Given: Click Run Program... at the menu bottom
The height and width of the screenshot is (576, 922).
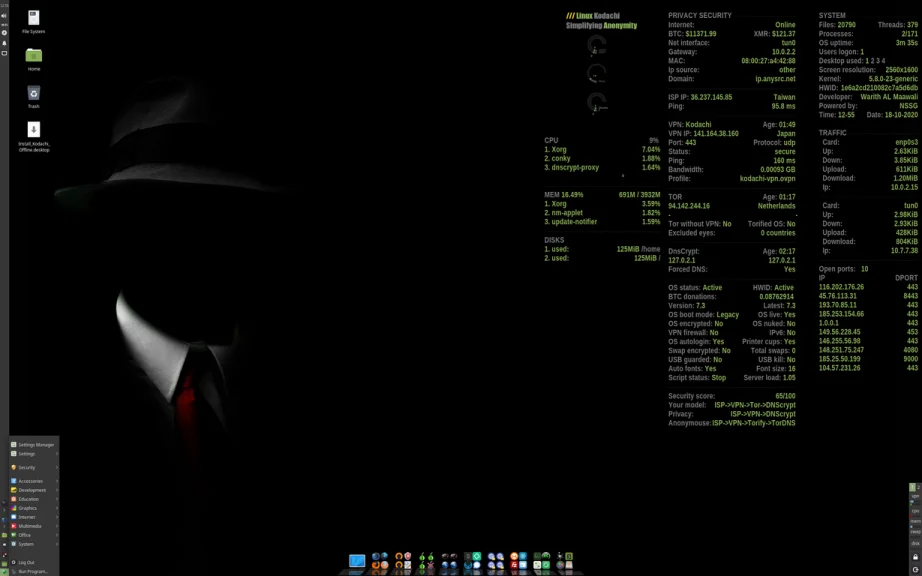Looking at the screenshot, I should pos(30,570).
